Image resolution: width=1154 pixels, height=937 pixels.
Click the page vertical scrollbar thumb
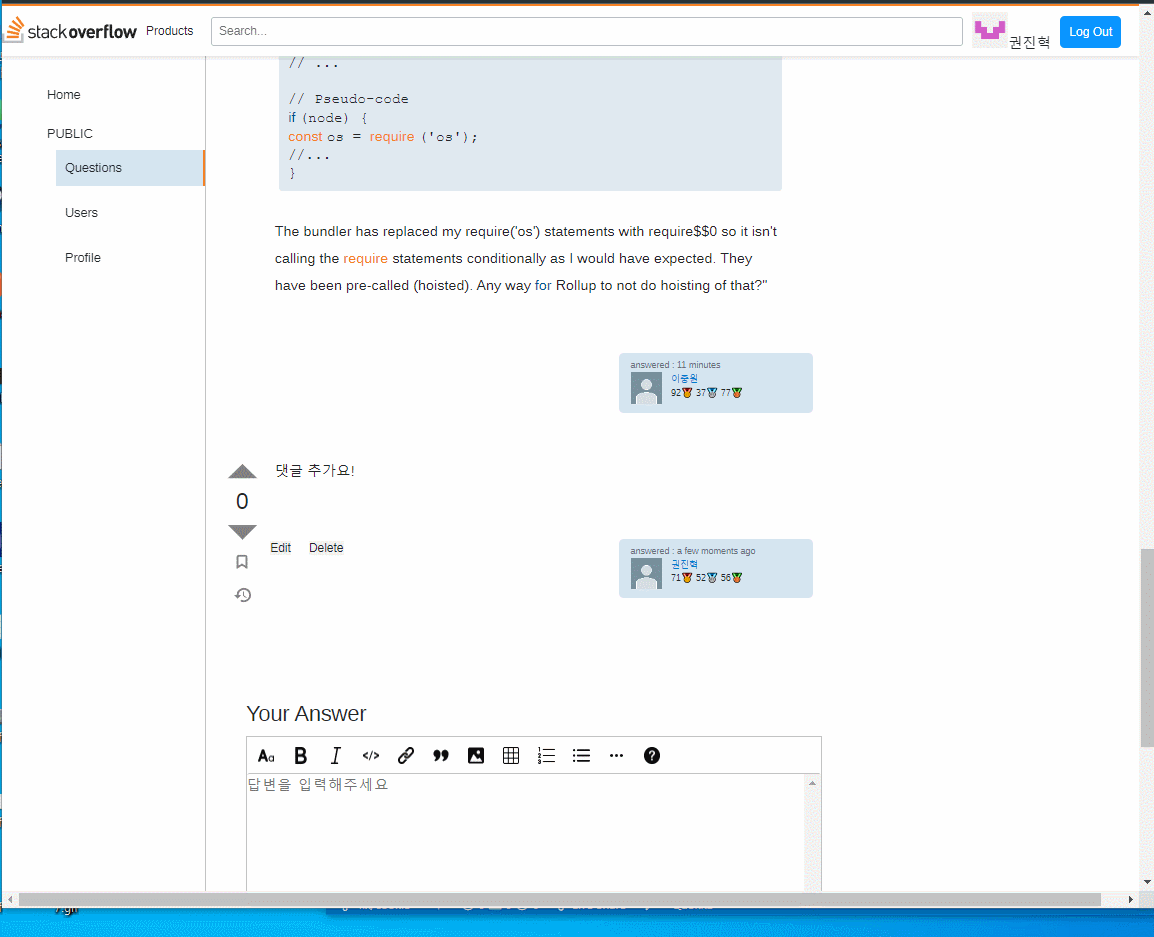pyautogui.click(x=1147, y=648)
